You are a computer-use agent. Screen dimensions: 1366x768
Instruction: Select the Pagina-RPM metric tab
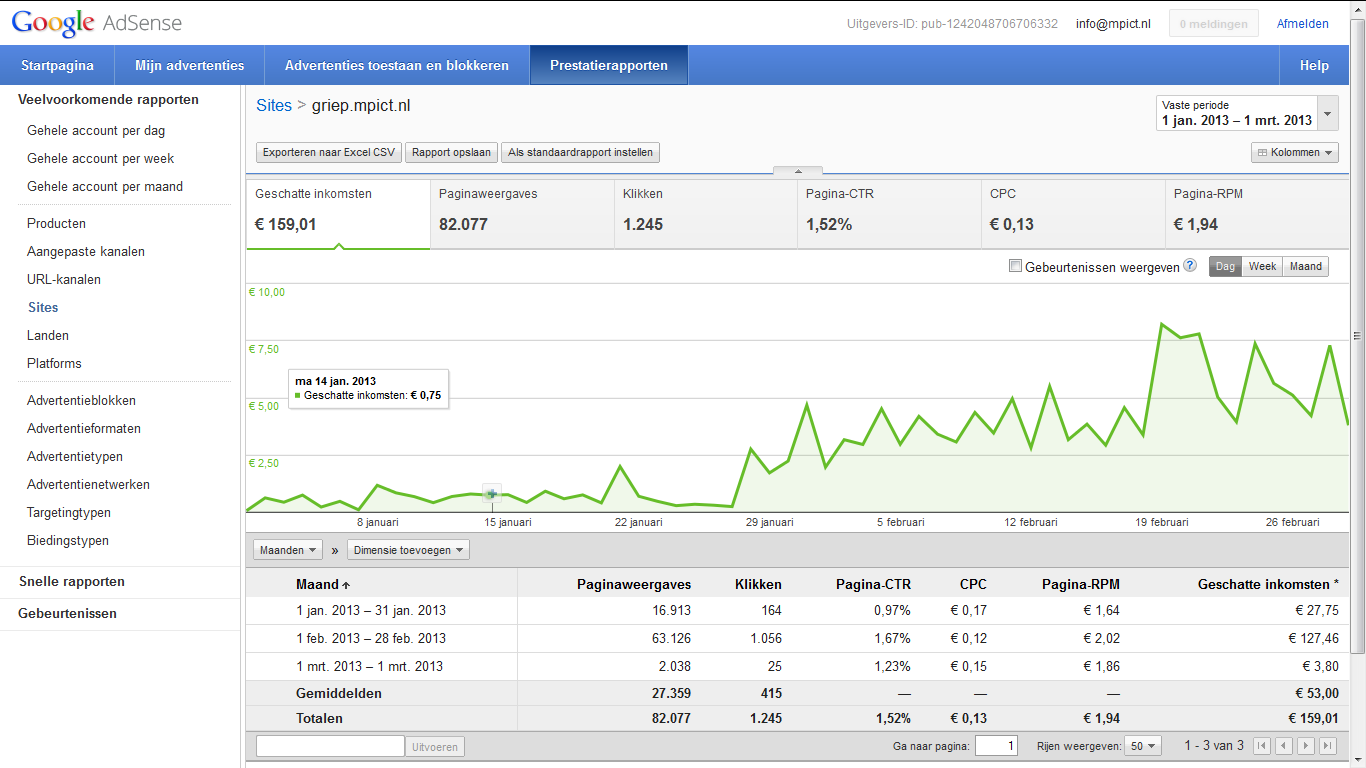pos(1257,213)
